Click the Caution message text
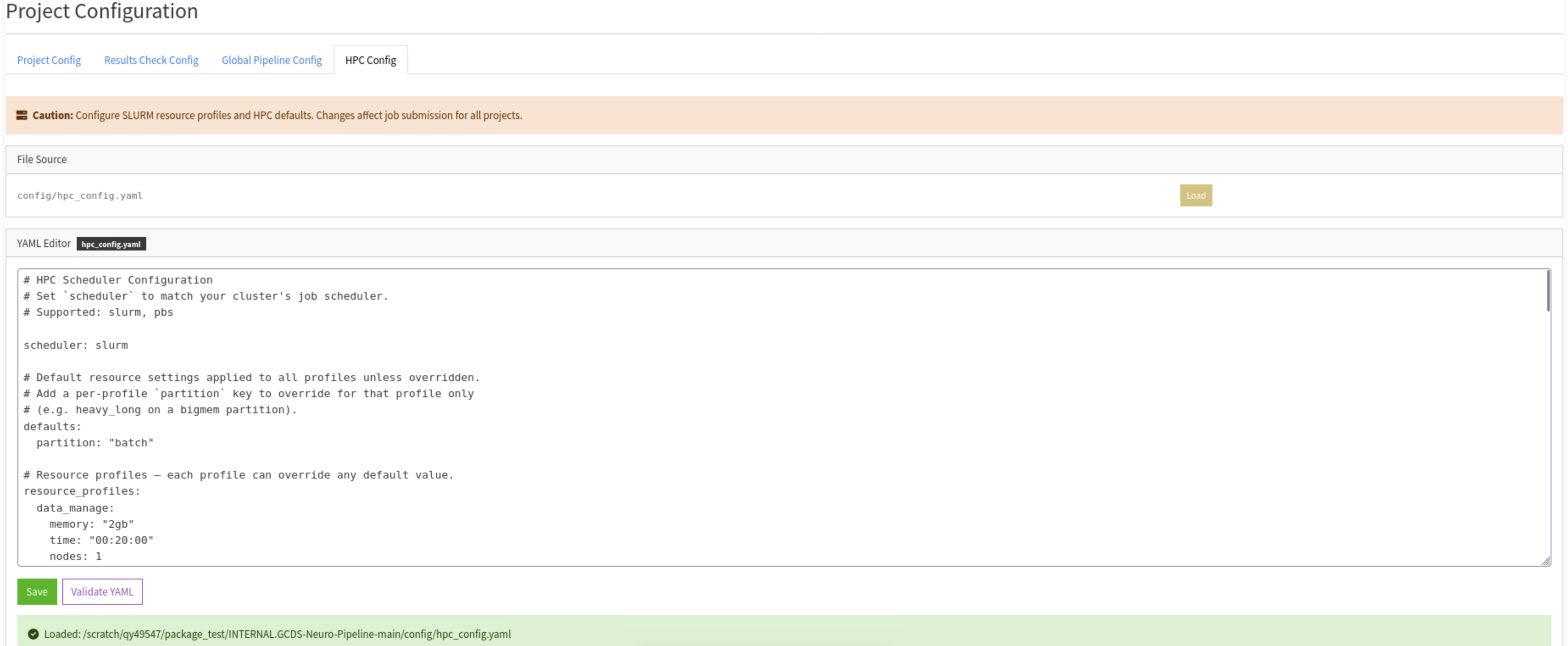This screenshot has height=646, width=1568. pyautogui.click(x=278, y=116)
